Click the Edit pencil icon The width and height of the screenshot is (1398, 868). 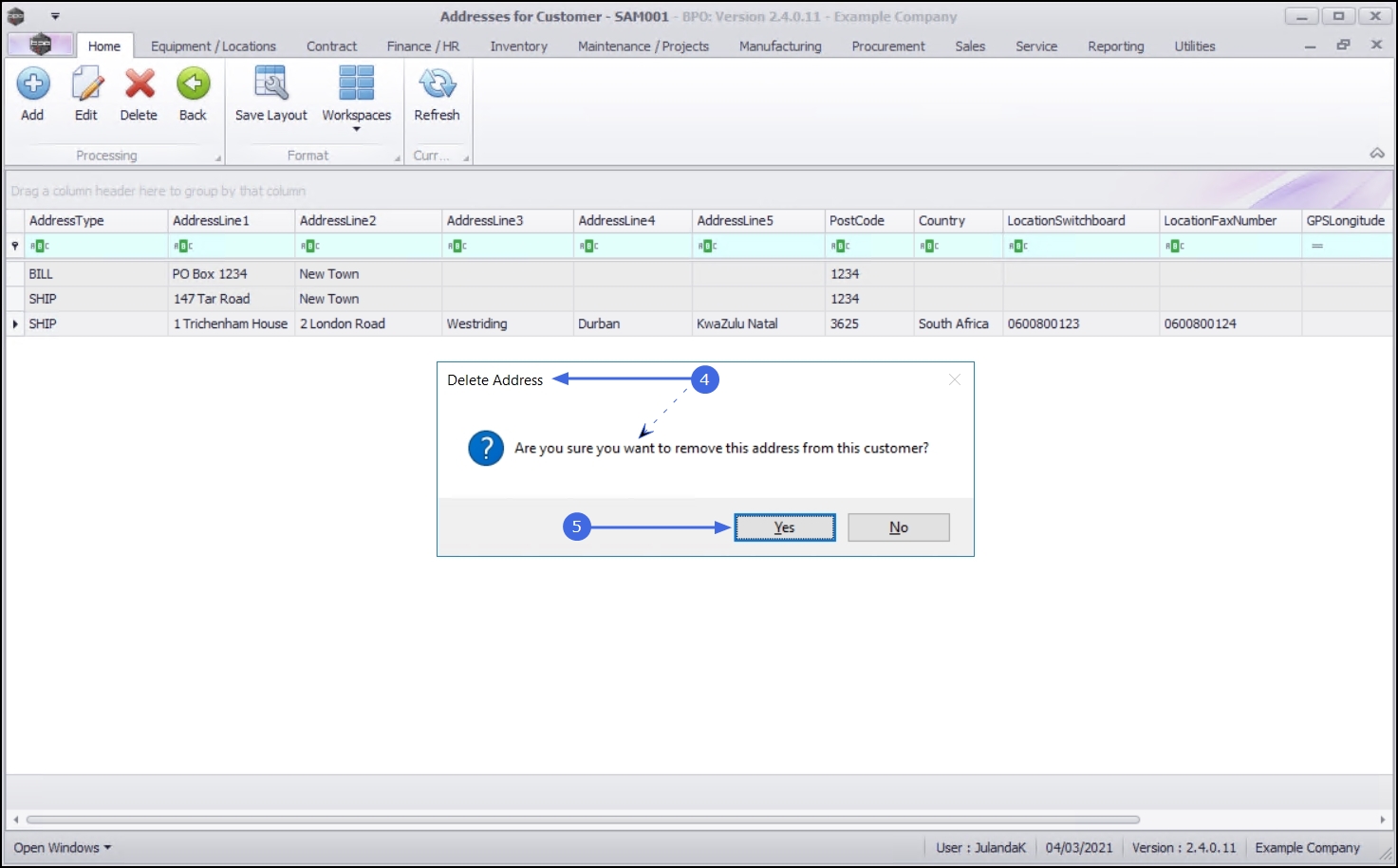click(x=86, y=84)
